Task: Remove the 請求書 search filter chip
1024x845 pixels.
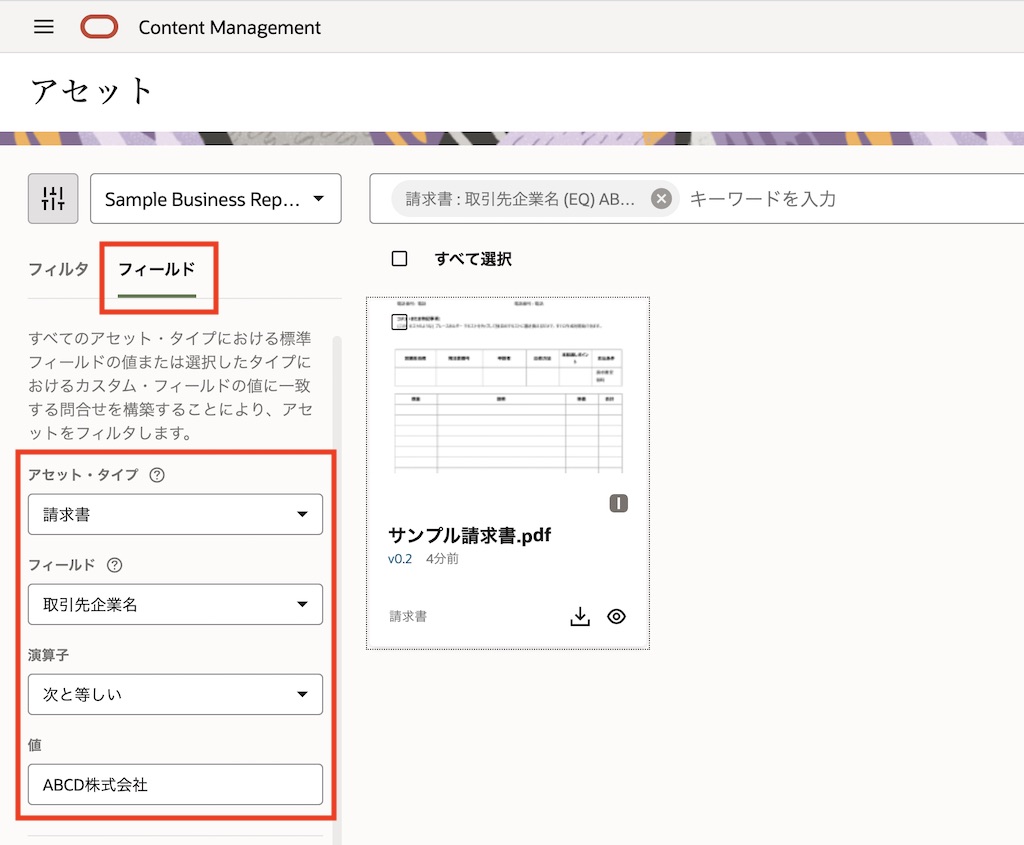Action: coord(660,198)
